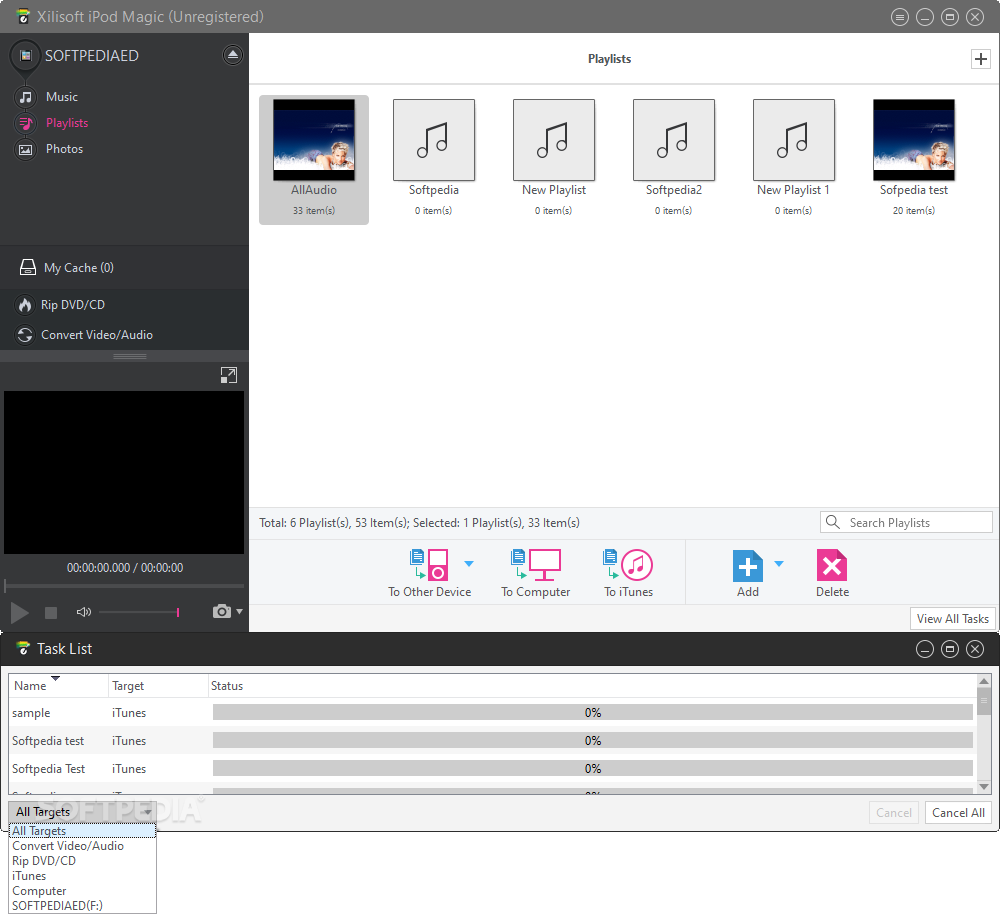Select the Softpedia test task row
Screen dimensions: 1000x914
[492, 741]
